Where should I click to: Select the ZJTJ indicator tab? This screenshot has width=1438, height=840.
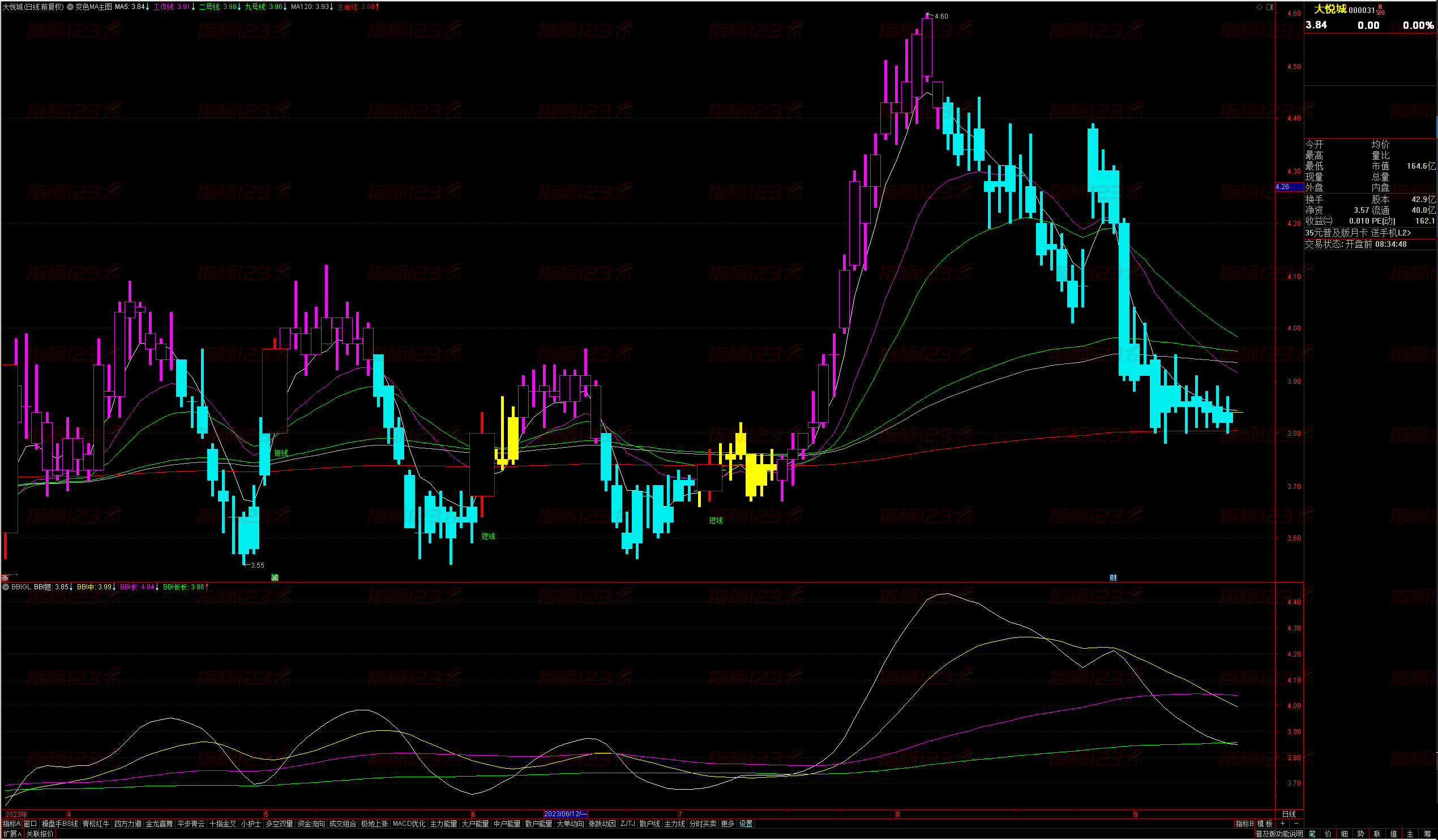(627, 824)
